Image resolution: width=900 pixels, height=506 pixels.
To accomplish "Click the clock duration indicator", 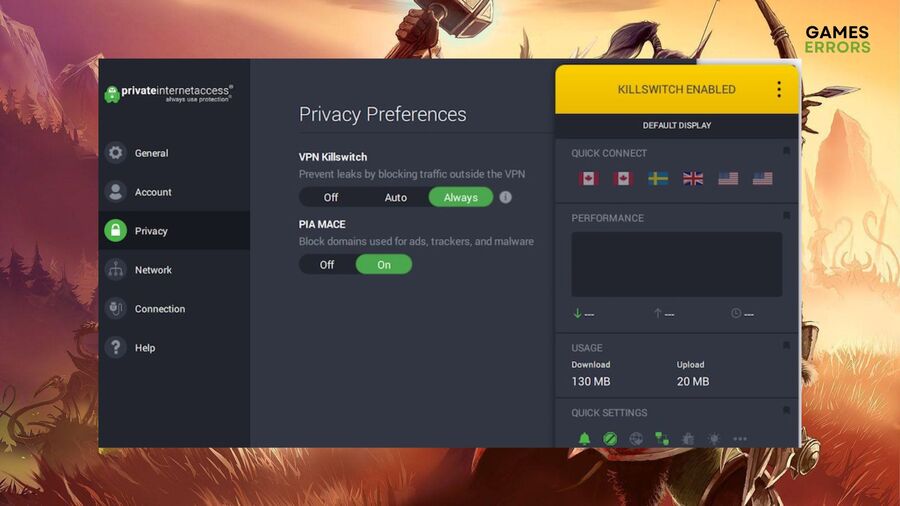I will [x=736, y=313].
